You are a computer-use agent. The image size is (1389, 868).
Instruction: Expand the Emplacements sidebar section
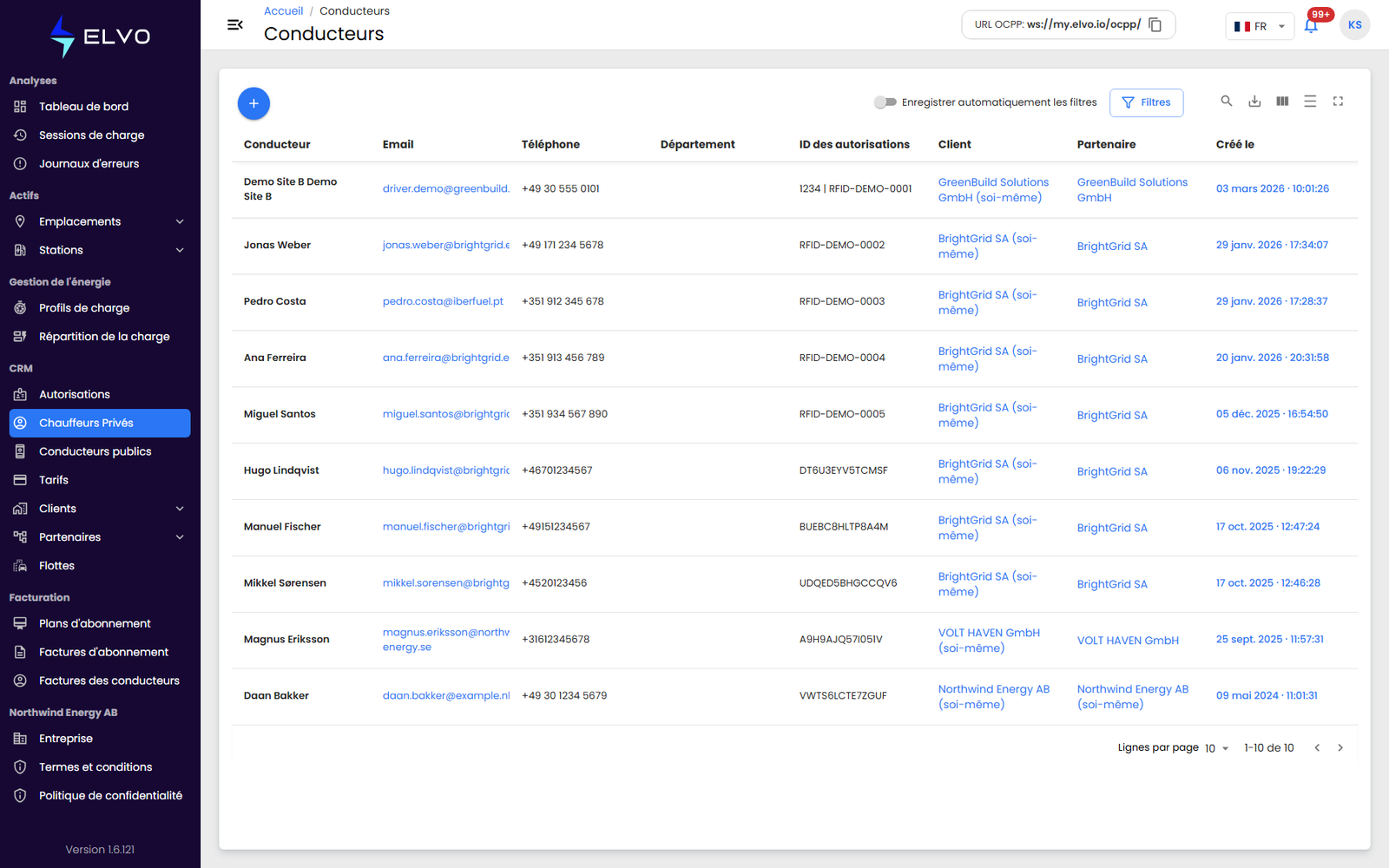click(x=100, y=221)
